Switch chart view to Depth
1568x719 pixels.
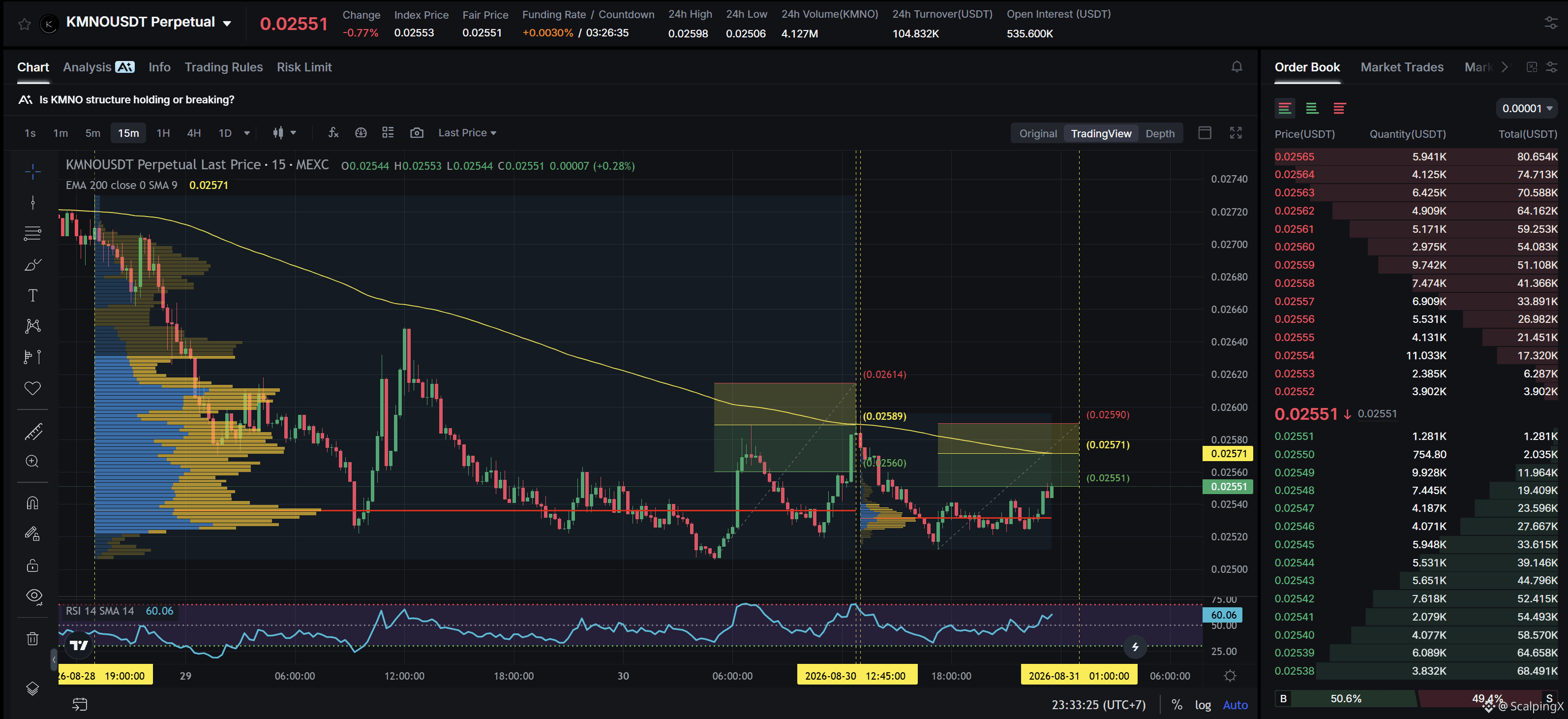[x=1160, y=133]
